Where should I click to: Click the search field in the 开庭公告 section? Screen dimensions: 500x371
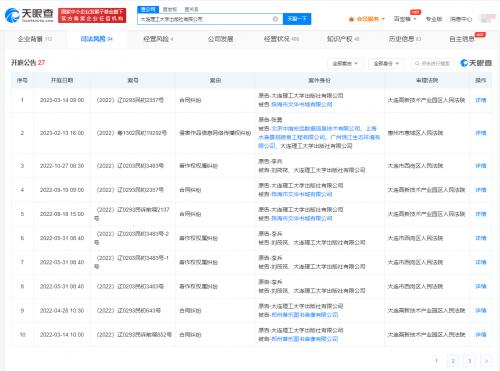[433, 63]
